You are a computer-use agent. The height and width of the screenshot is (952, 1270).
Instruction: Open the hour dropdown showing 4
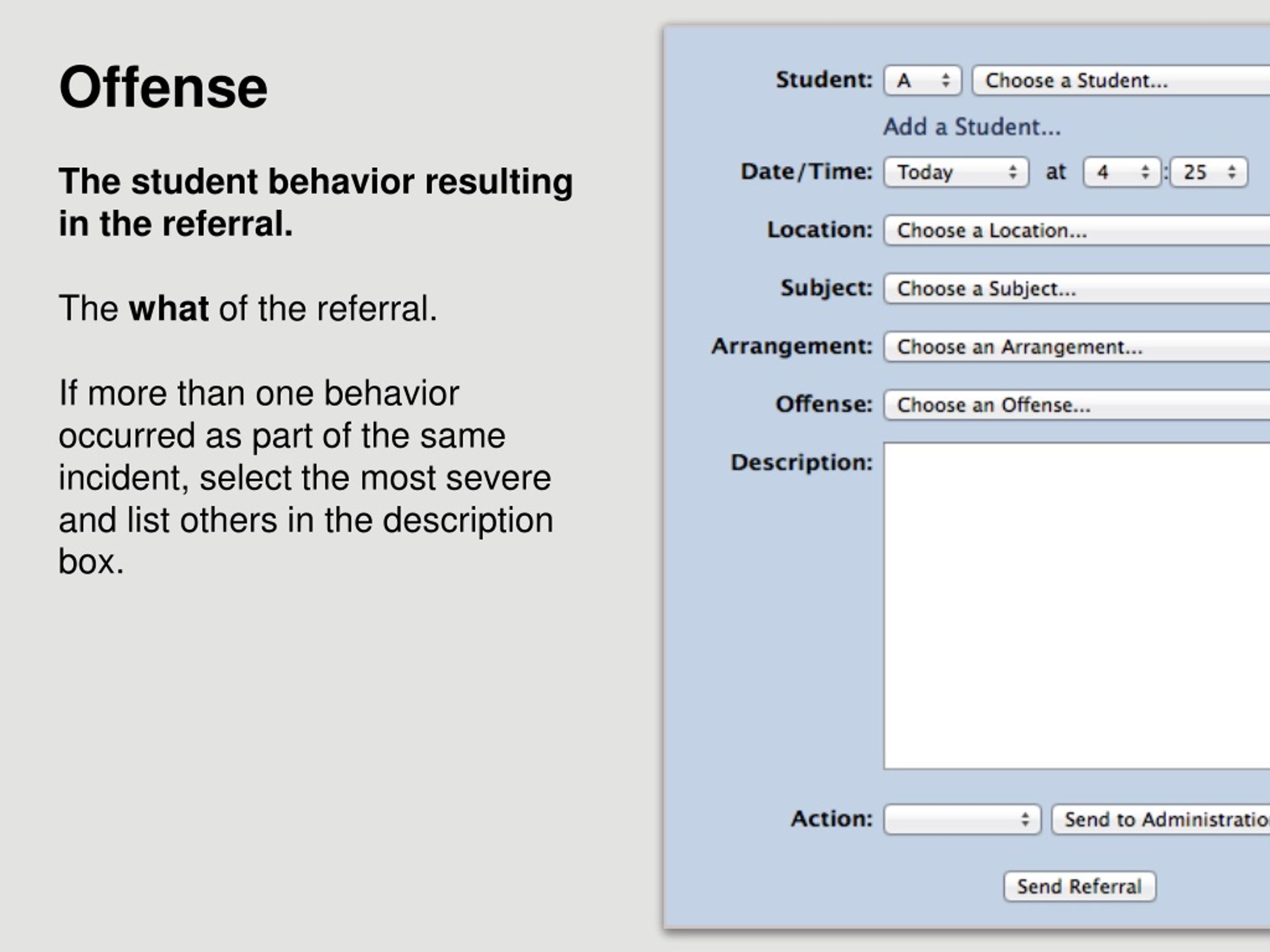[1122, 172]
